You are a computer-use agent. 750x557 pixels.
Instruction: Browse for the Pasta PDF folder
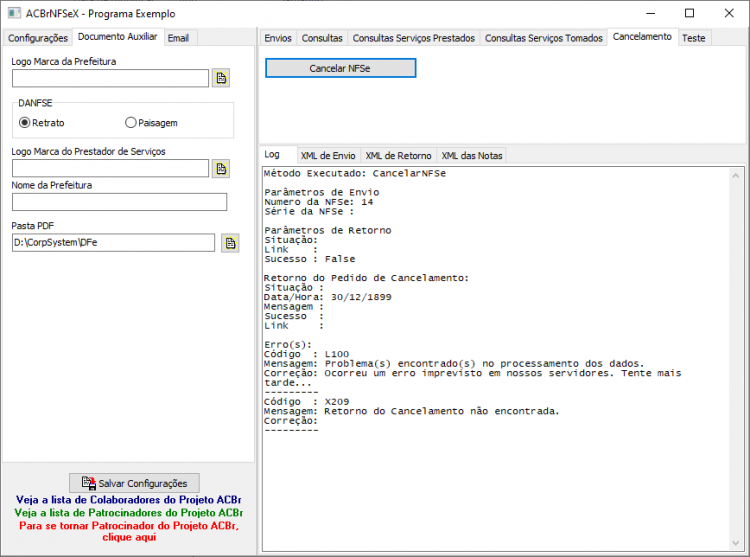[x=230, y=243]
